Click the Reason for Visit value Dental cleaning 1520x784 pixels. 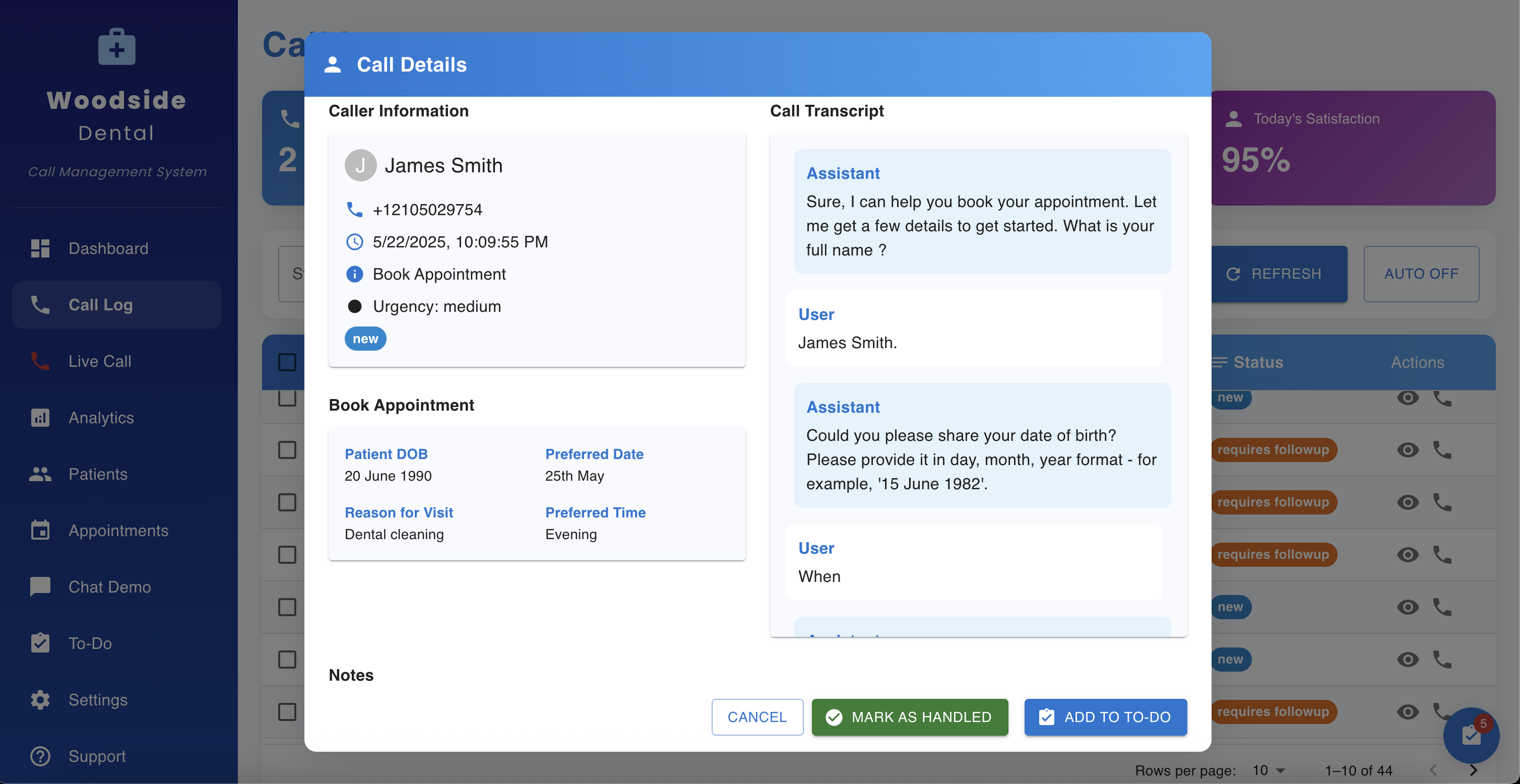394,535
